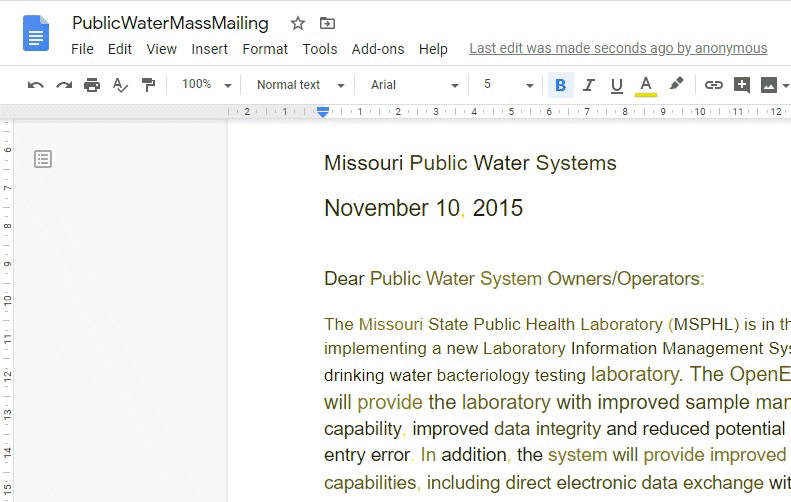Expand the insert image dropdown arrow
Image resolution: width=791 pixels, height=502 pixels.
[785, 85]
